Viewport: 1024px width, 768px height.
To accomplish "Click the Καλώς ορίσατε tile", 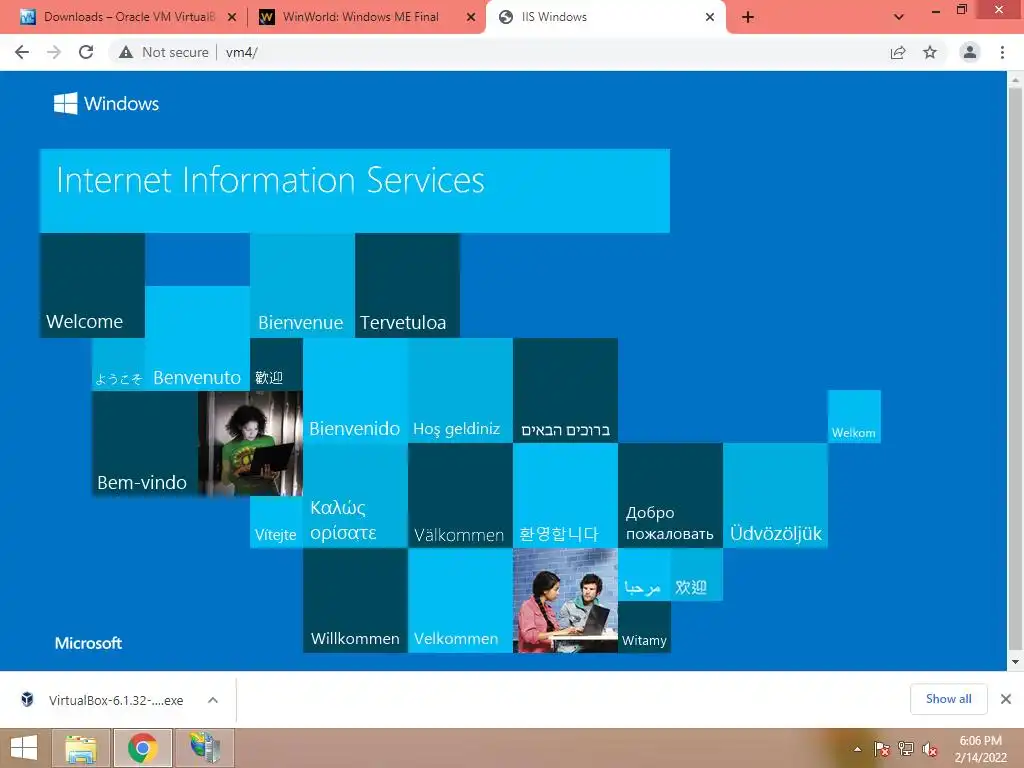I will [355, 496].
